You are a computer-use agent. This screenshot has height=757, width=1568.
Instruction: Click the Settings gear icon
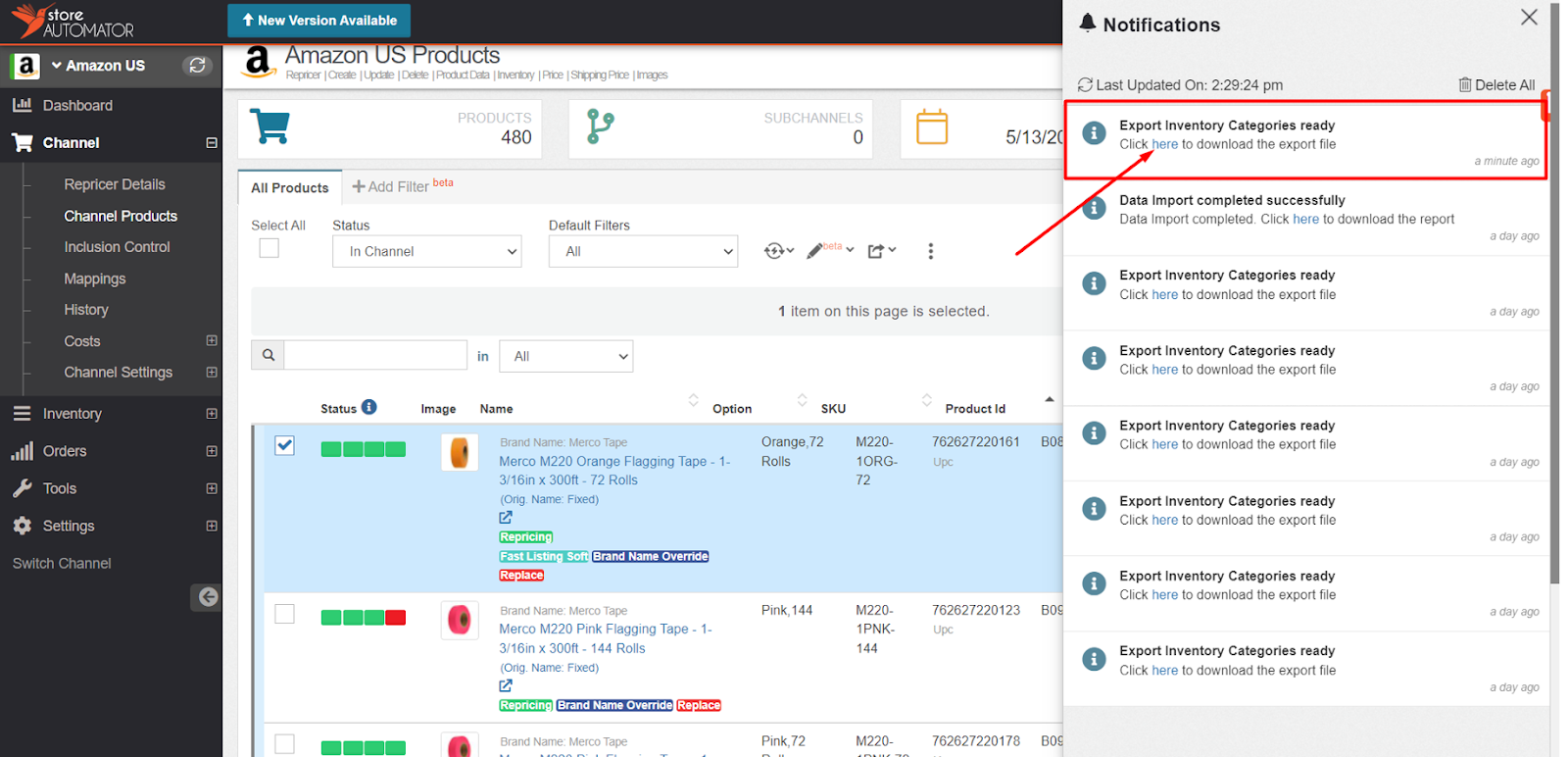click(x=22, y=526)
